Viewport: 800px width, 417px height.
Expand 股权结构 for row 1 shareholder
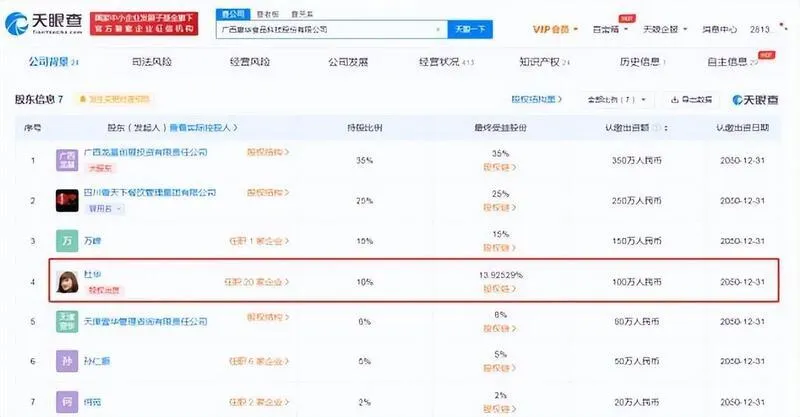tap(268, 152)
